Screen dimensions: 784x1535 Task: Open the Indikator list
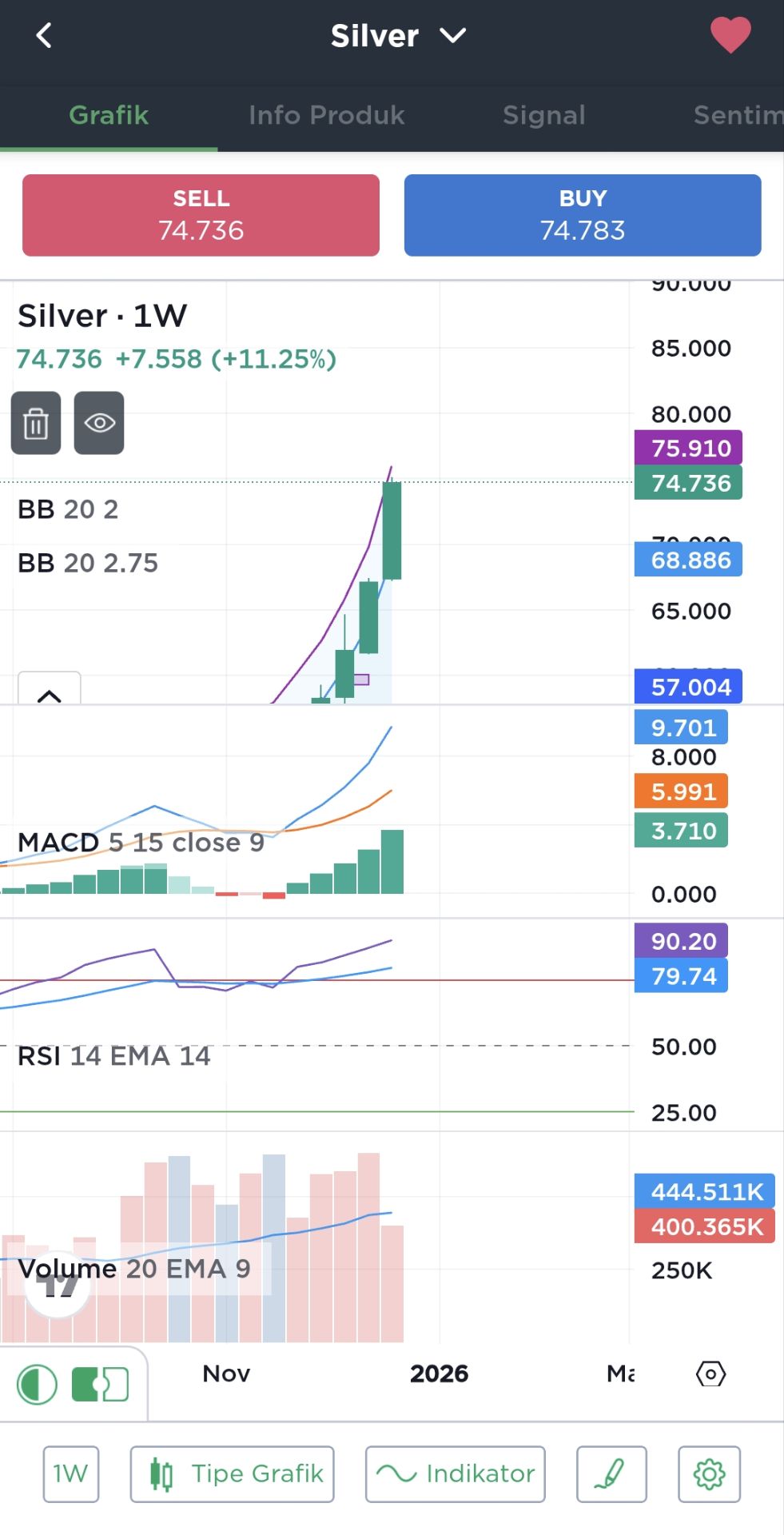pyautogui.click(x=455, y=1473)
